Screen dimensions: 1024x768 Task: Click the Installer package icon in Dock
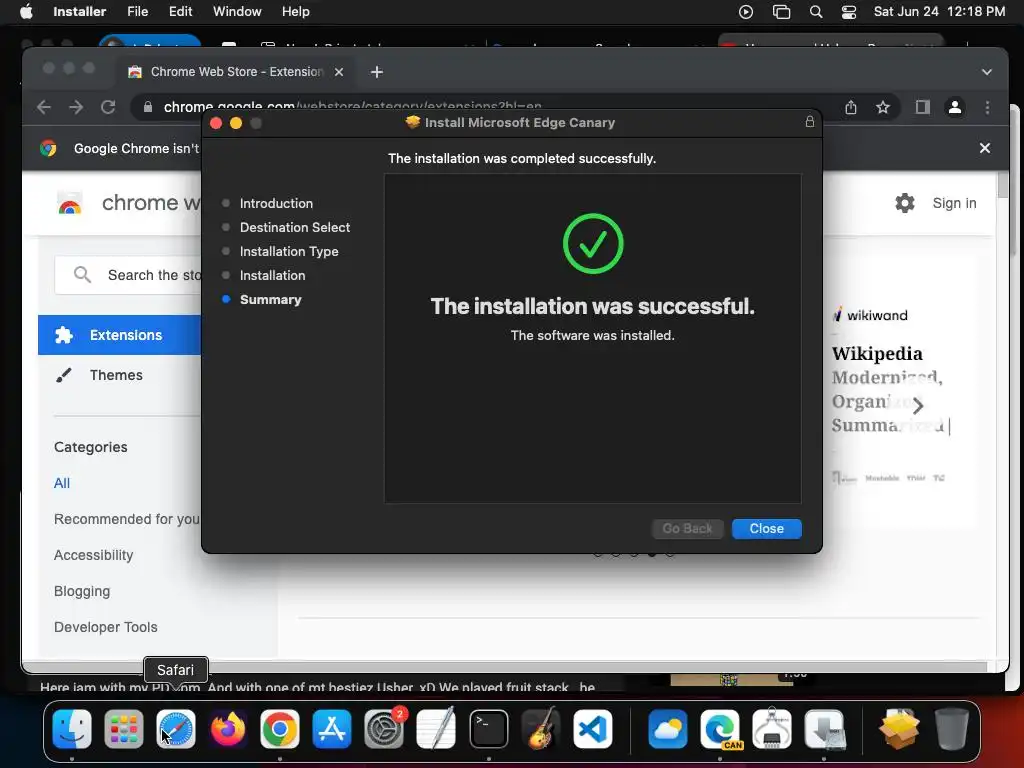pos(899,728)
